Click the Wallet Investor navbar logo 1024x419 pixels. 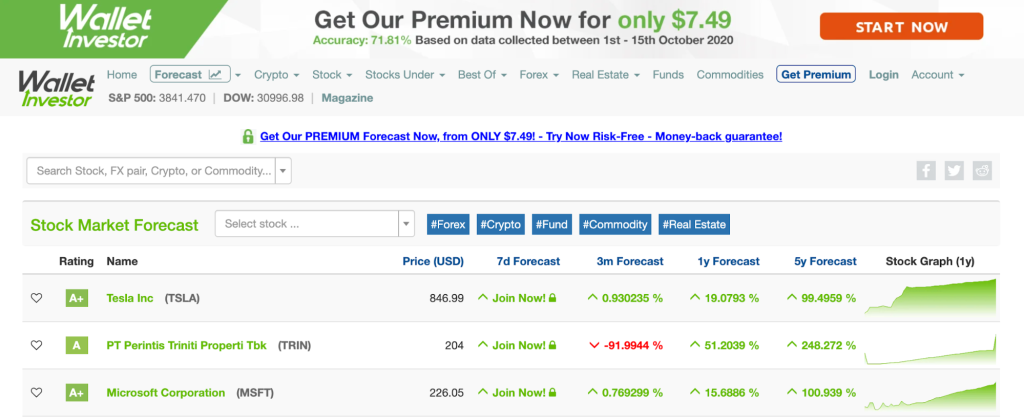[x=56, y=87]
